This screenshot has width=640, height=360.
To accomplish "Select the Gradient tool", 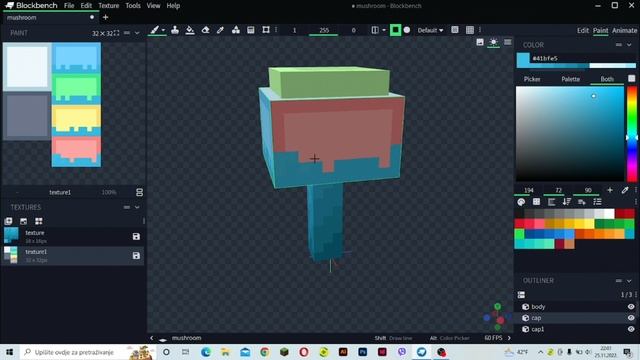I will [251, 30].
